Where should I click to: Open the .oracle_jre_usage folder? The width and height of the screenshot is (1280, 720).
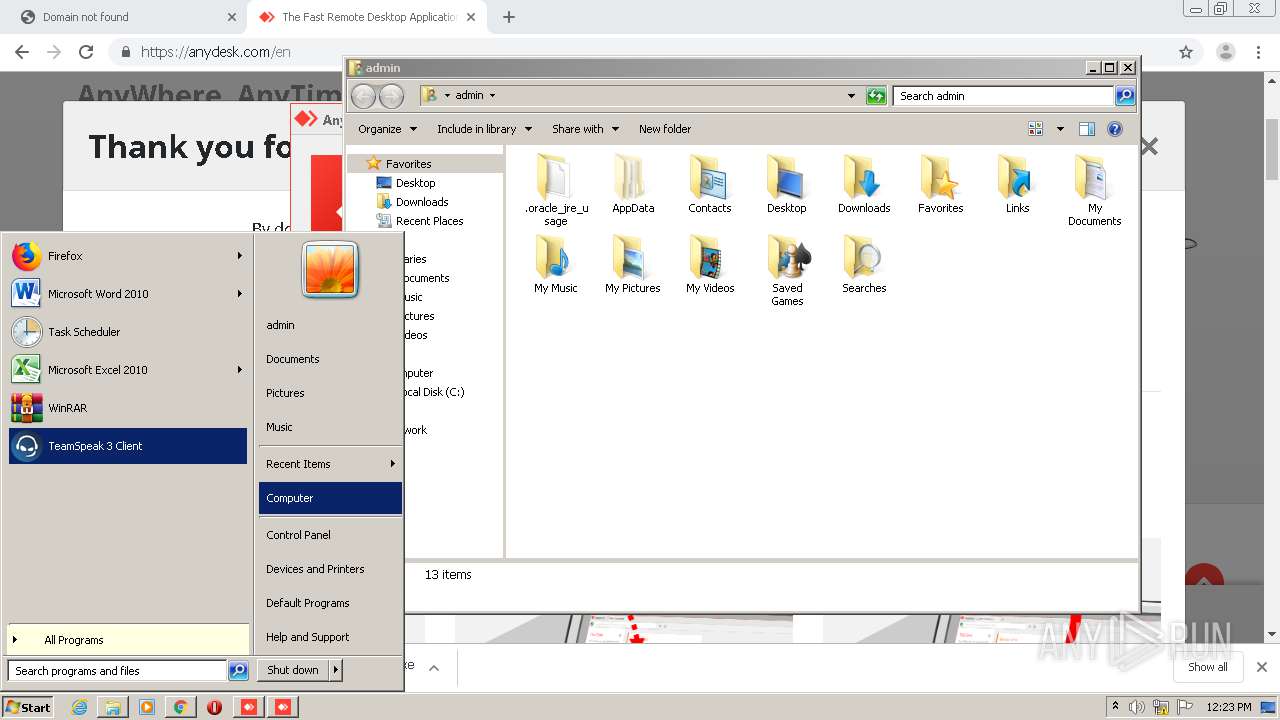[x=556, y=190]
